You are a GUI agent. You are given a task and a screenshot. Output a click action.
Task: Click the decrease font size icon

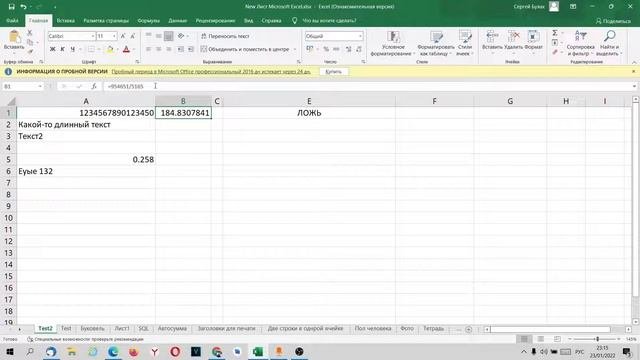[133, 36]
